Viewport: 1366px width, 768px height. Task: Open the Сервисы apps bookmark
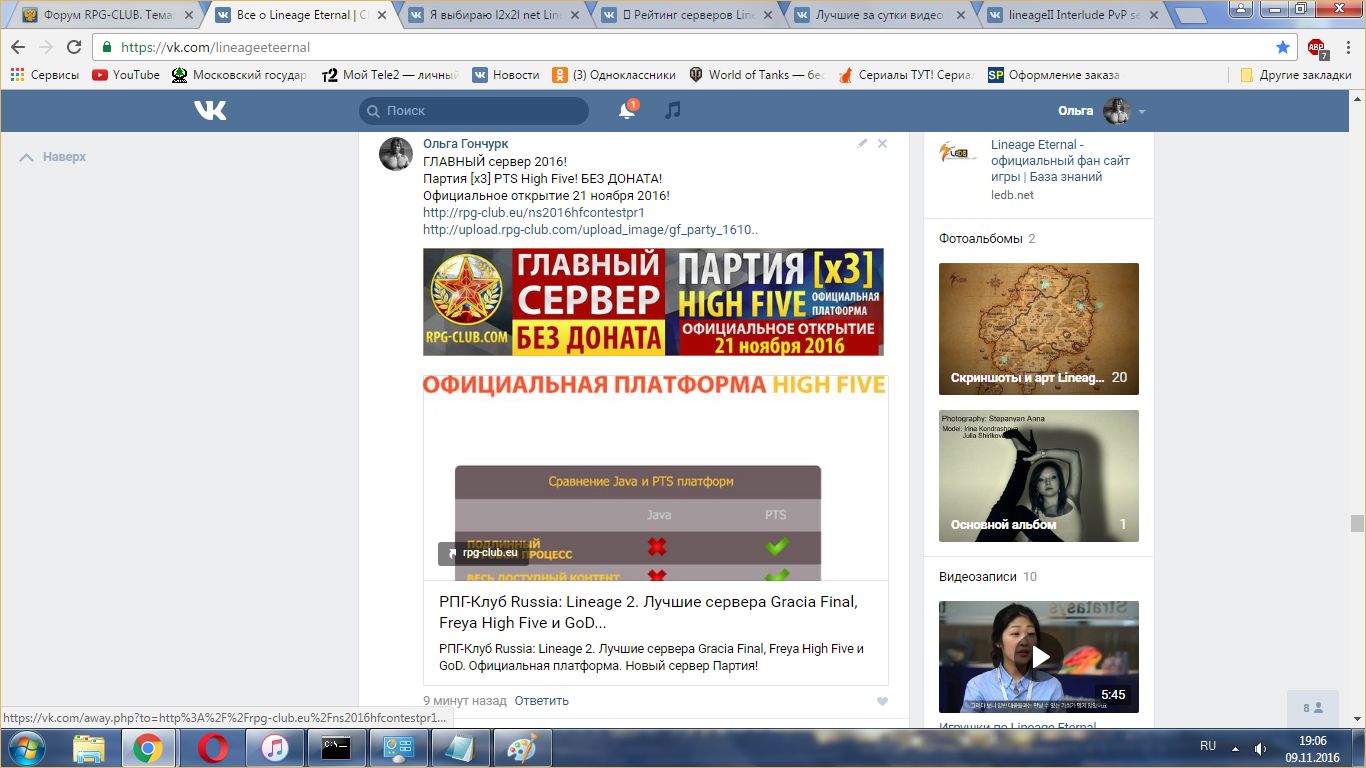pos(45,75)
